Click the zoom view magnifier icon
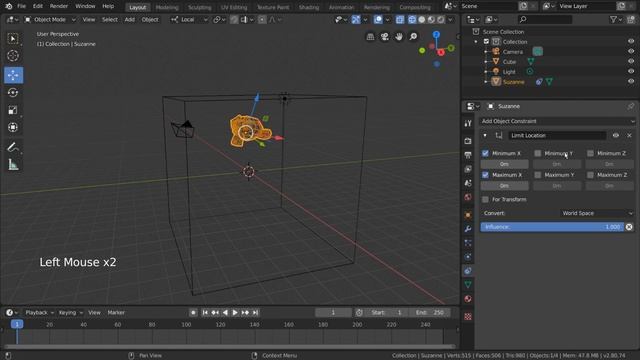The width and height of the screenshot is (640, 360). point(413,37)
